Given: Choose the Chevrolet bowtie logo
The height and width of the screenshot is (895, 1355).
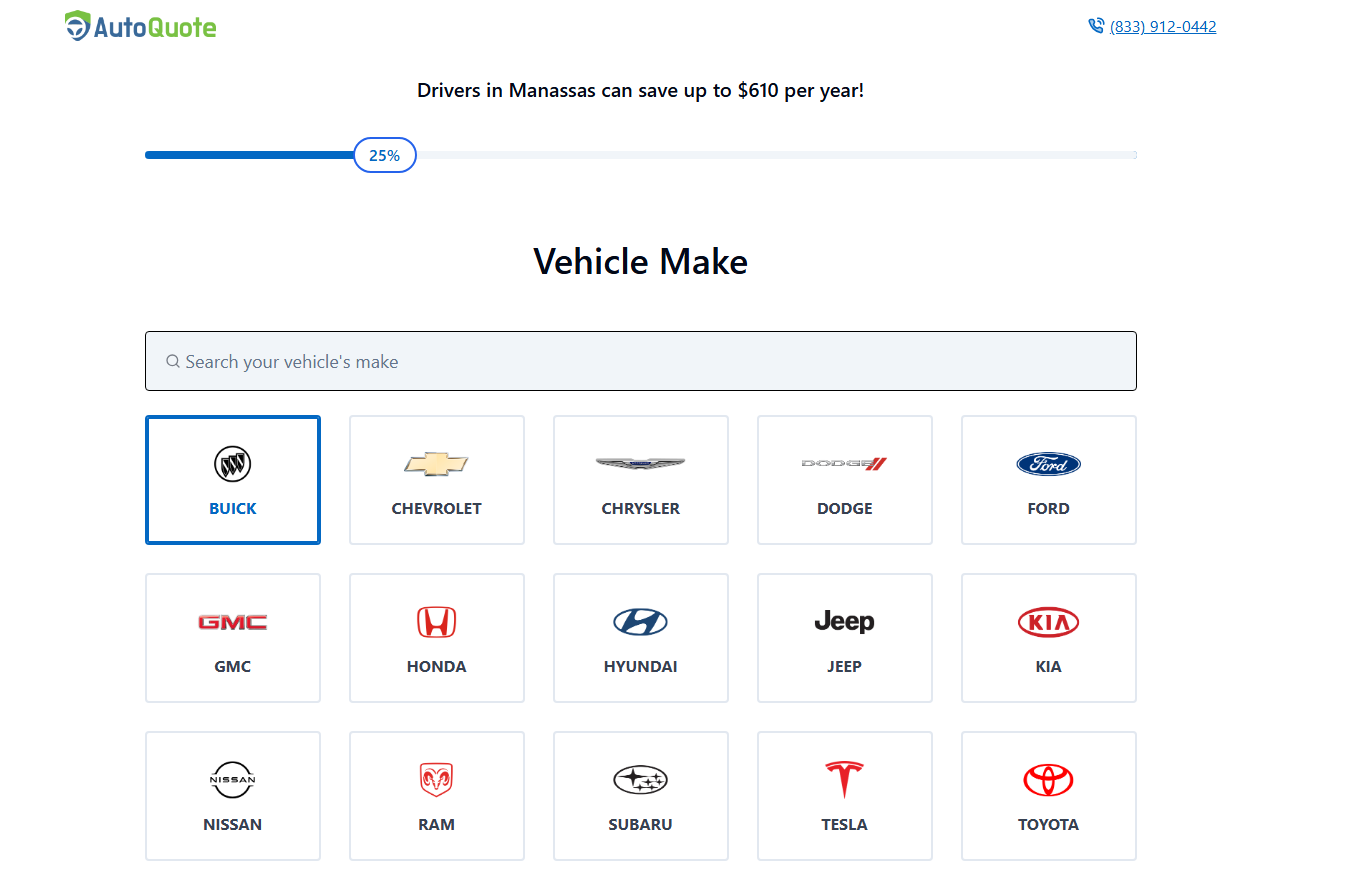Looking at the screenshot, I should 436,464.
